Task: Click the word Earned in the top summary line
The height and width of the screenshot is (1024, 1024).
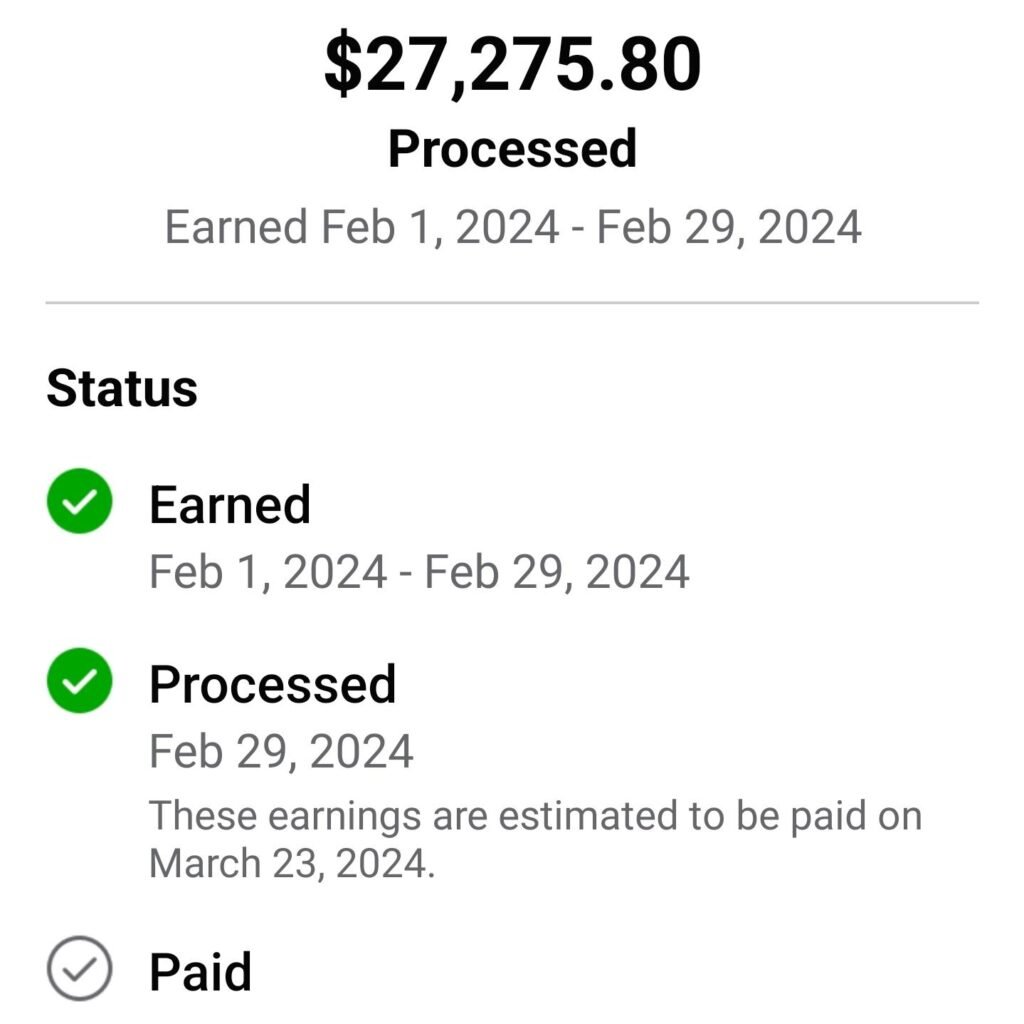Action: [x=236, y=227]
